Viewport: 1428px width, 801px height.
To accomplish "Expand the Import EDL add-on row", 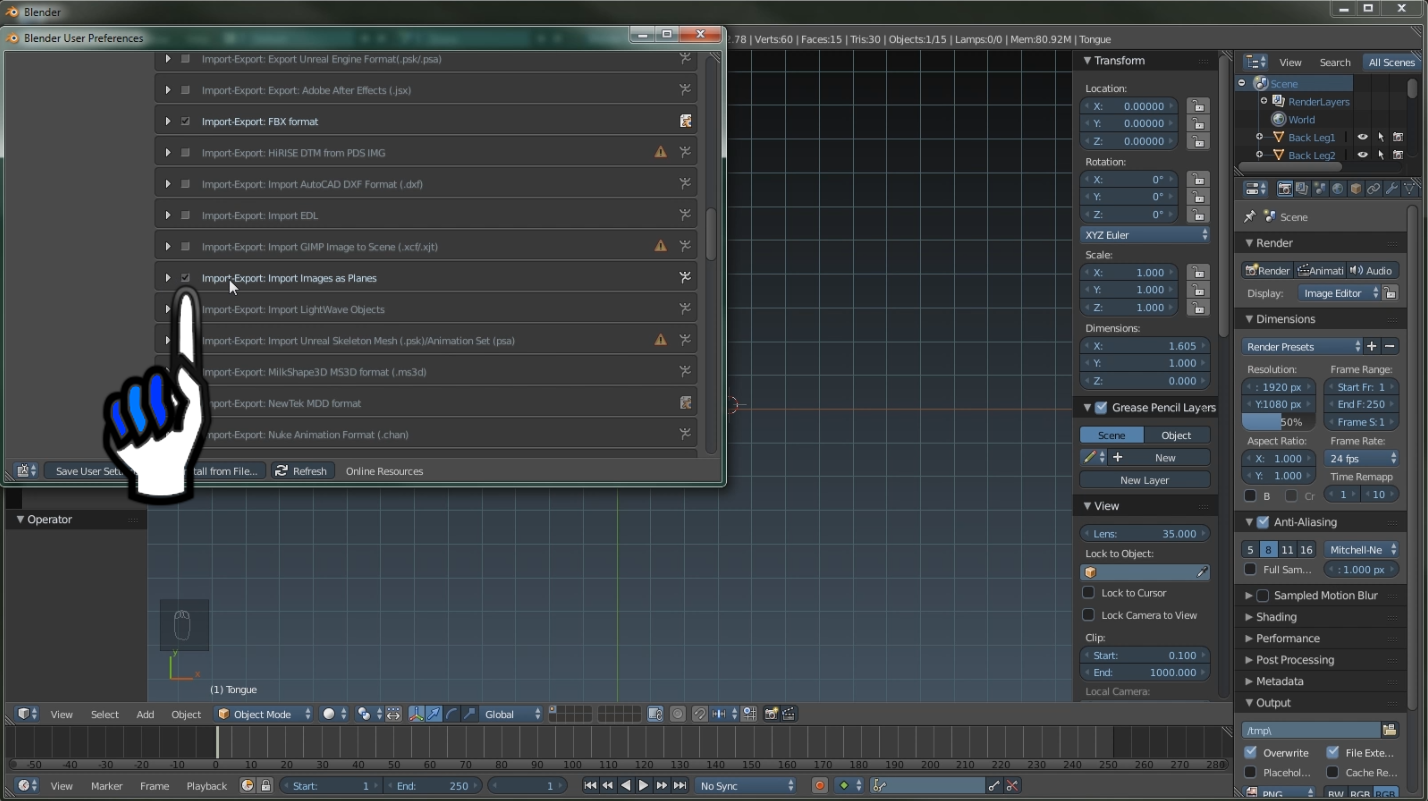I will pos(168,215).
